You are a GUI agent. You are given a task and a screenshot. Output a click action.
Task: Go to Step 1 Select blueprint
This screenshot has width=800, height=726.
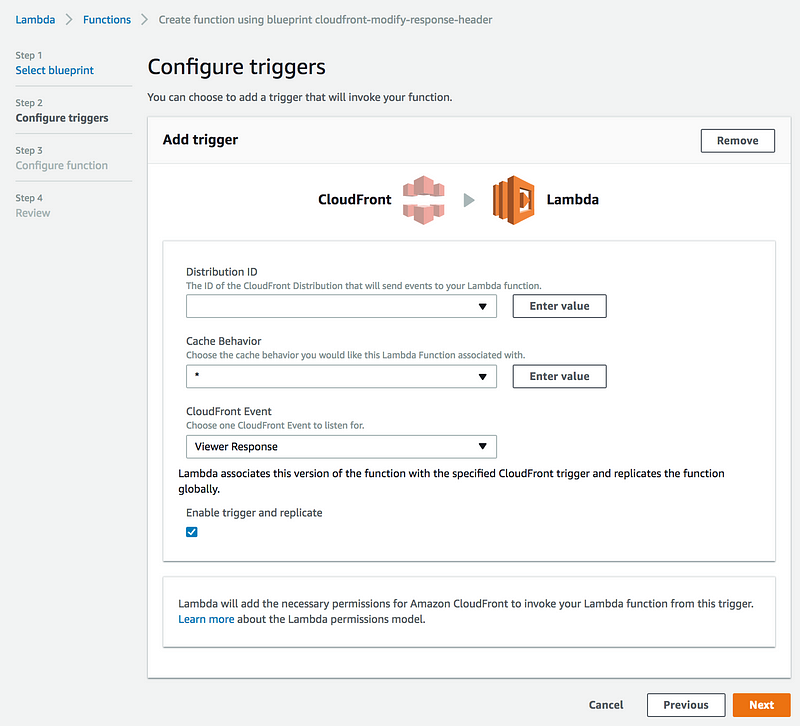click(x=55, y=70)
